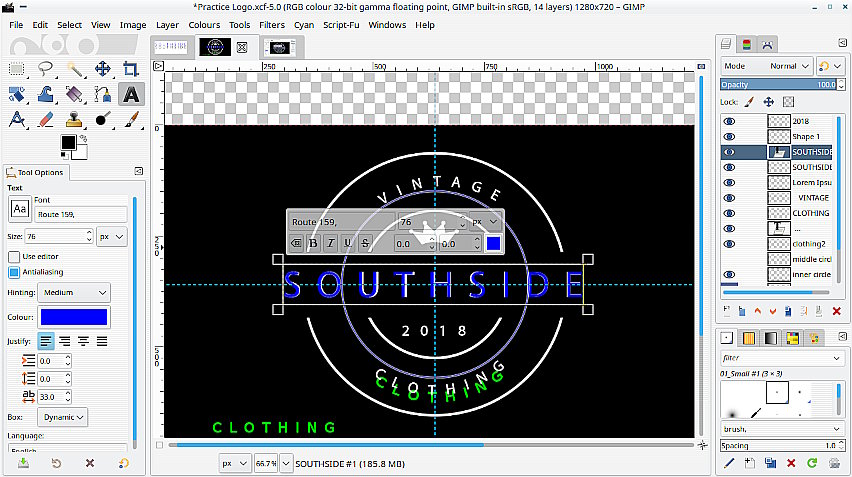This screenshot has height=477, width=852.
Task: Open the text Colour swatch in Tool Options
Action: pyautogui.click(x=74, y=317)
